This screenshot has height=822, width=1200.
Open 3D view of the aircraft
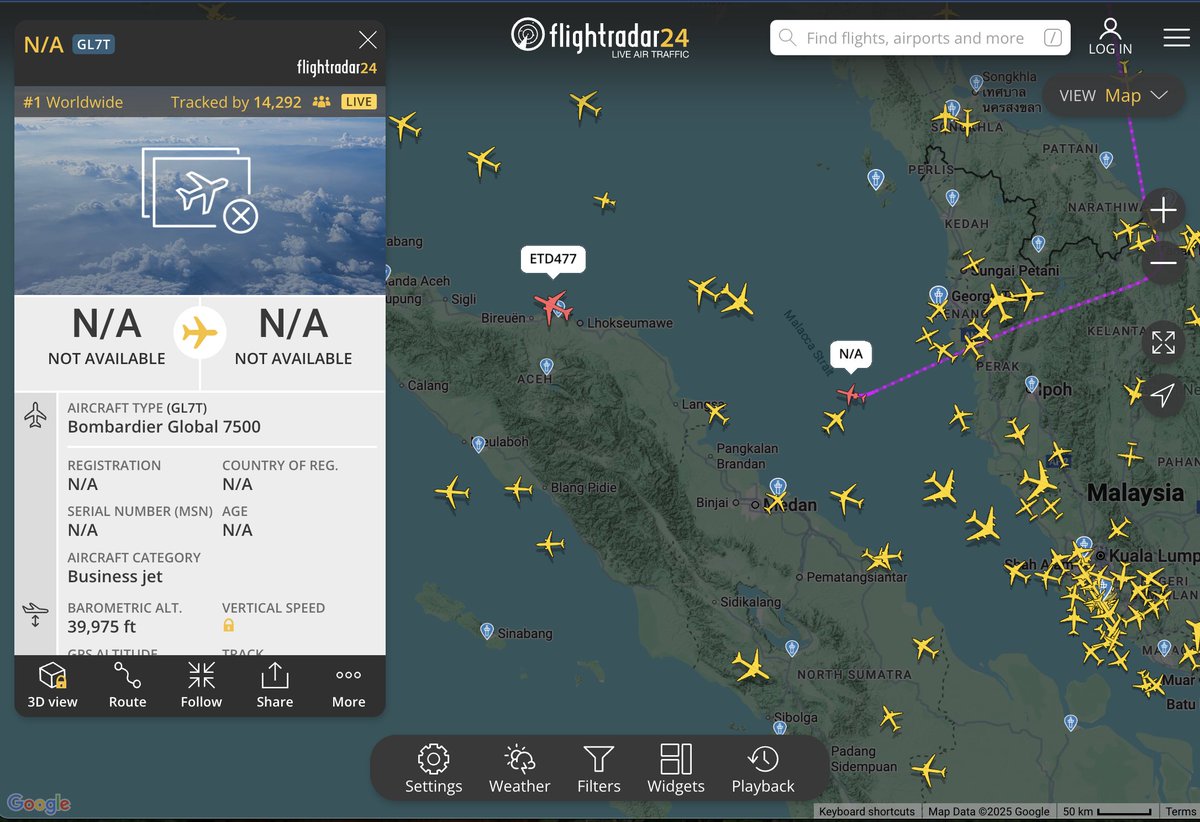(x=52, y=685)
